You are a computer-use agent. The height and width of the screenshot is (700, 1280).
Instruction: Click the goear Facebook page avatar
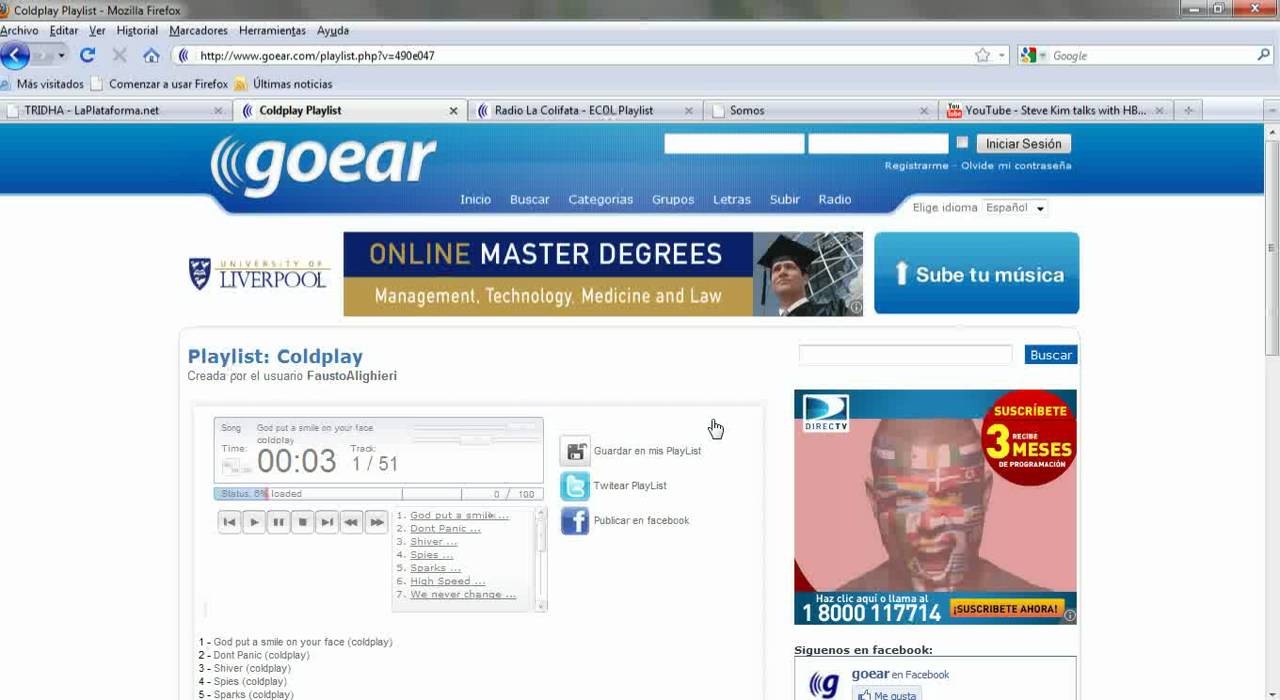823,685
